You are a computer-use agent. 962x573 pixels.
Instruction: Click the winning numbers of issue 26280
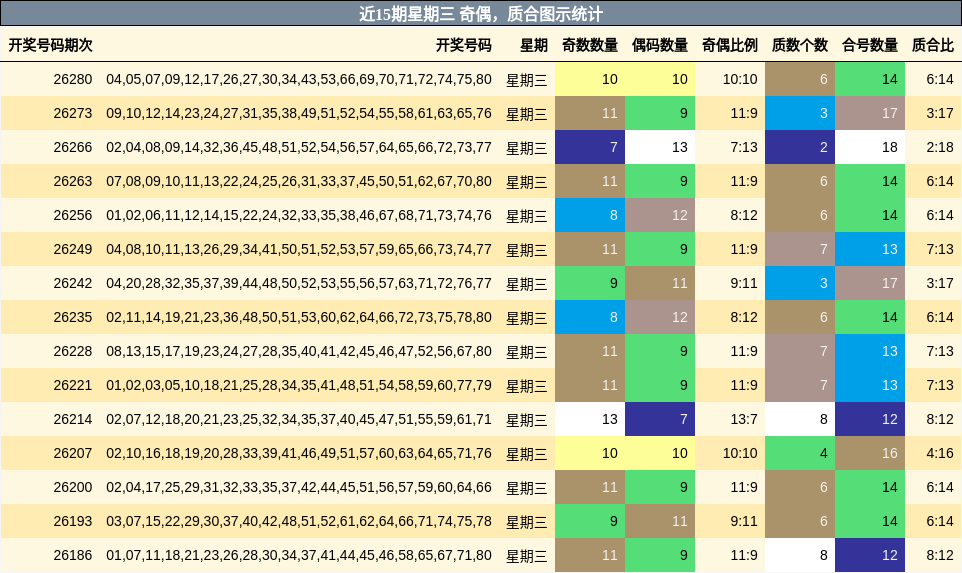(299, 79)
